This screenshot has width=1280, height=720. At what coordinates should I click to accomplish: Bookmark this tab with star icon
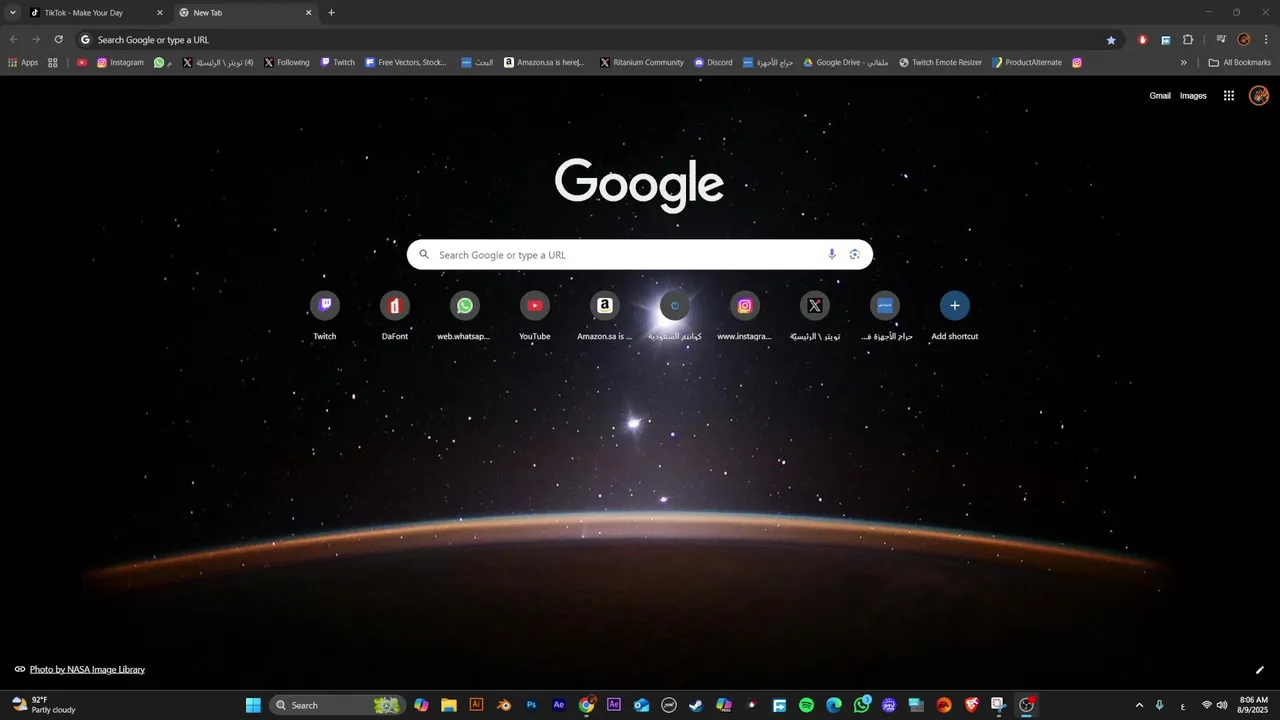(x=1111, y=40)
